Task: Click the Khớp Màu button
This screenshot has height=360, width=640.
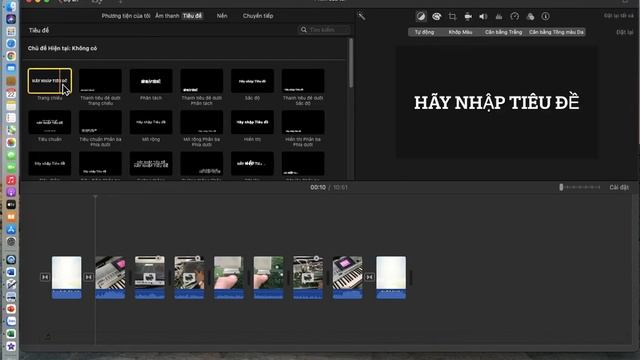Action: pos(460,32)
